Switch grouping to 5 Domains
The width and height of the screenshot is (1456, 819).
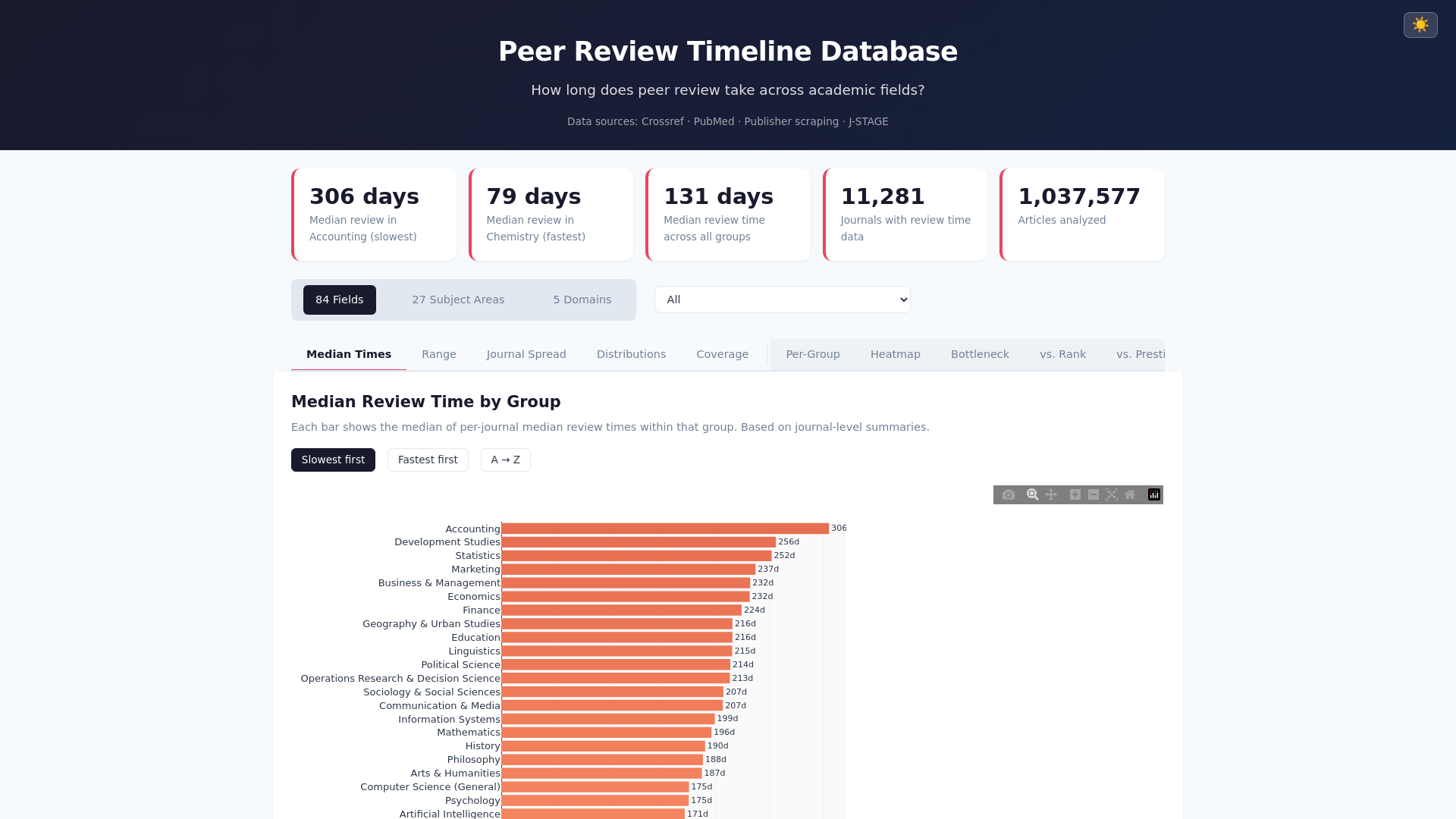582,300
